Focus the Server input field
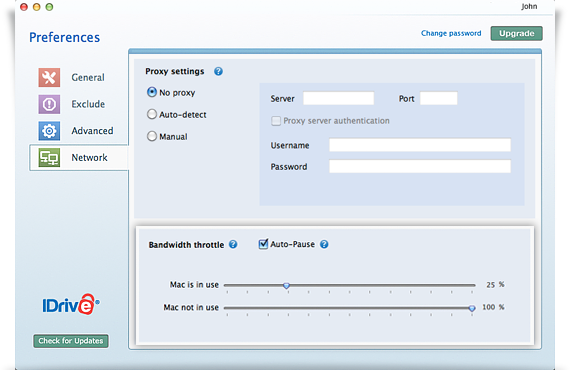 (338, 98)
